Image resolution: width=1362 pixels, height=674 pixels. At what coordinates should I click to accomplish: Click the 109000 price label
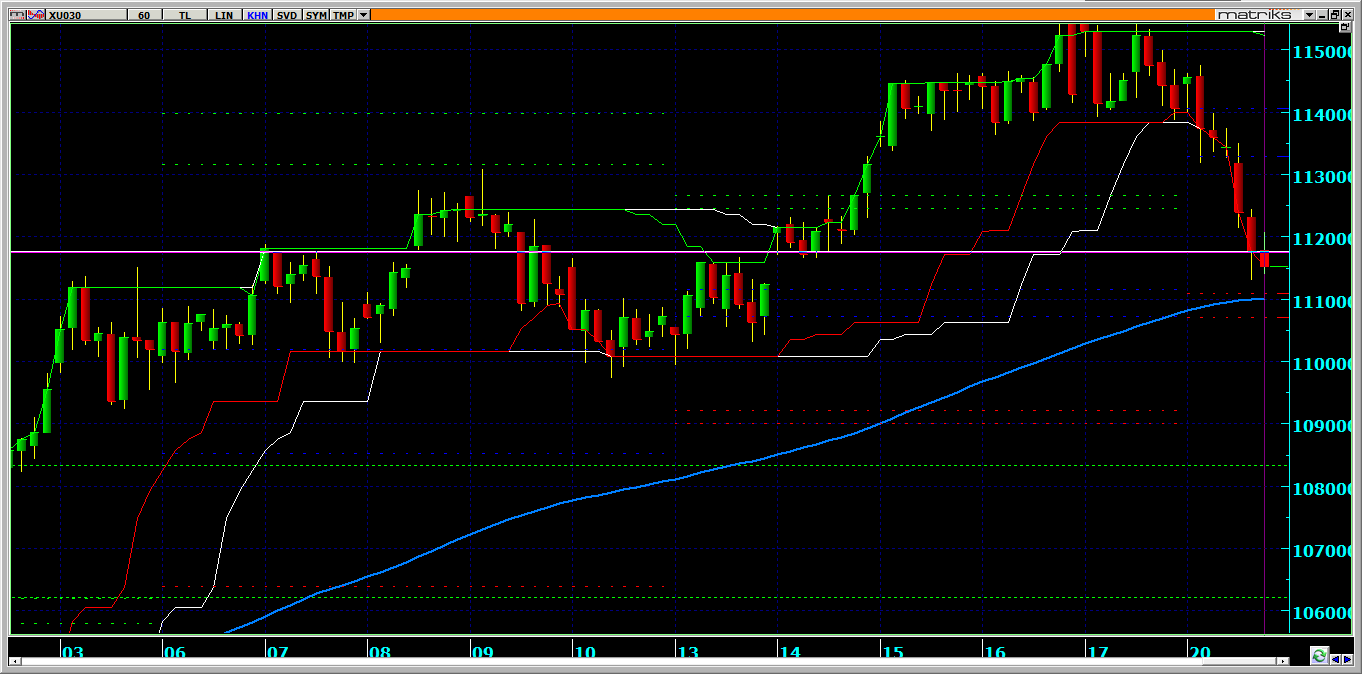[1324, 425]
